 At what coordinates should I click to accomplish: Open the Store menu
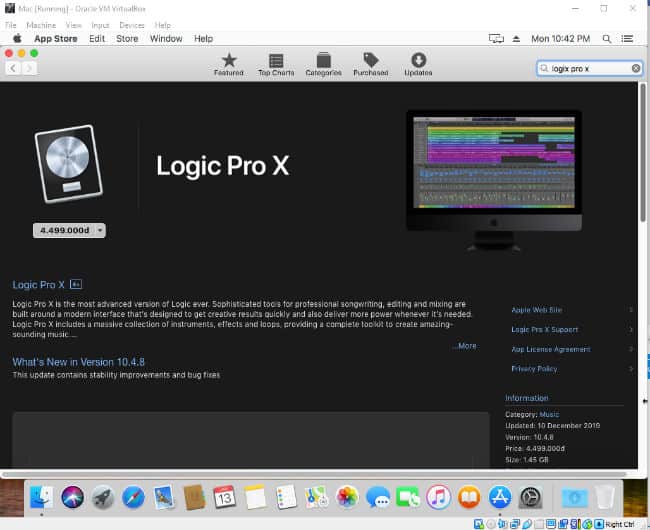[x=127, y=39]
